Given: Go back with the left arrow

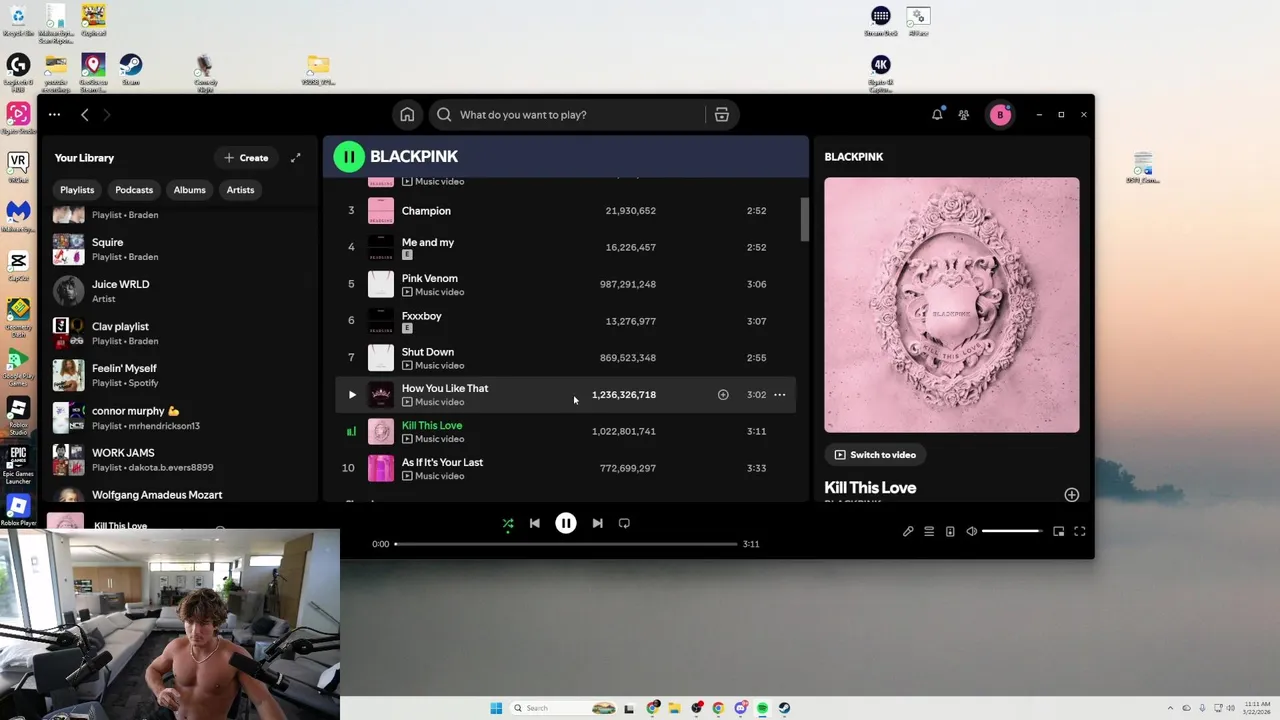Looking at the screenshot, I should tap(85, 115).
